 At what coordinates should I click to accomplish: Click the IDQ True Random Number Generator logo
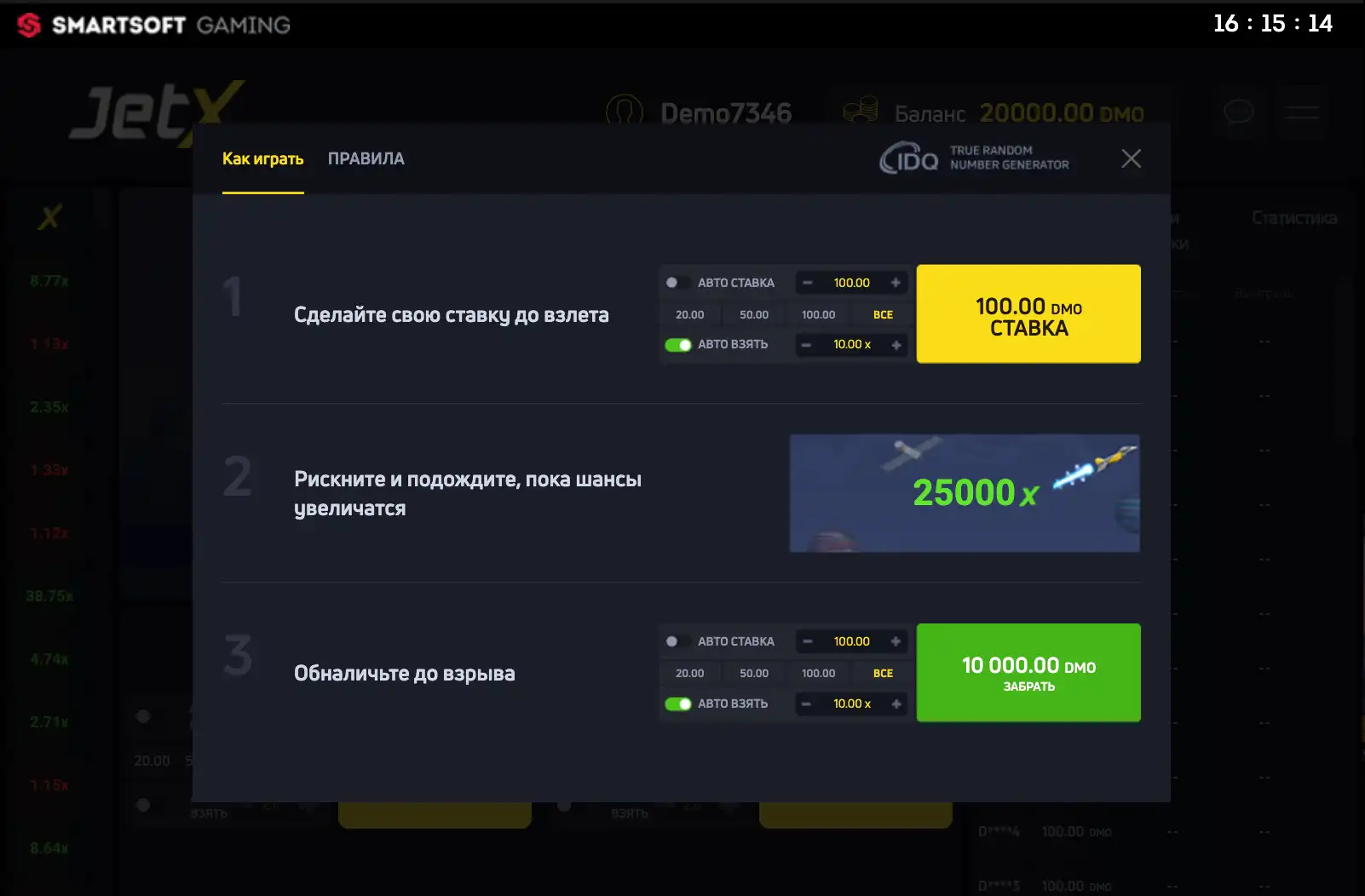[x=975, y=158]
